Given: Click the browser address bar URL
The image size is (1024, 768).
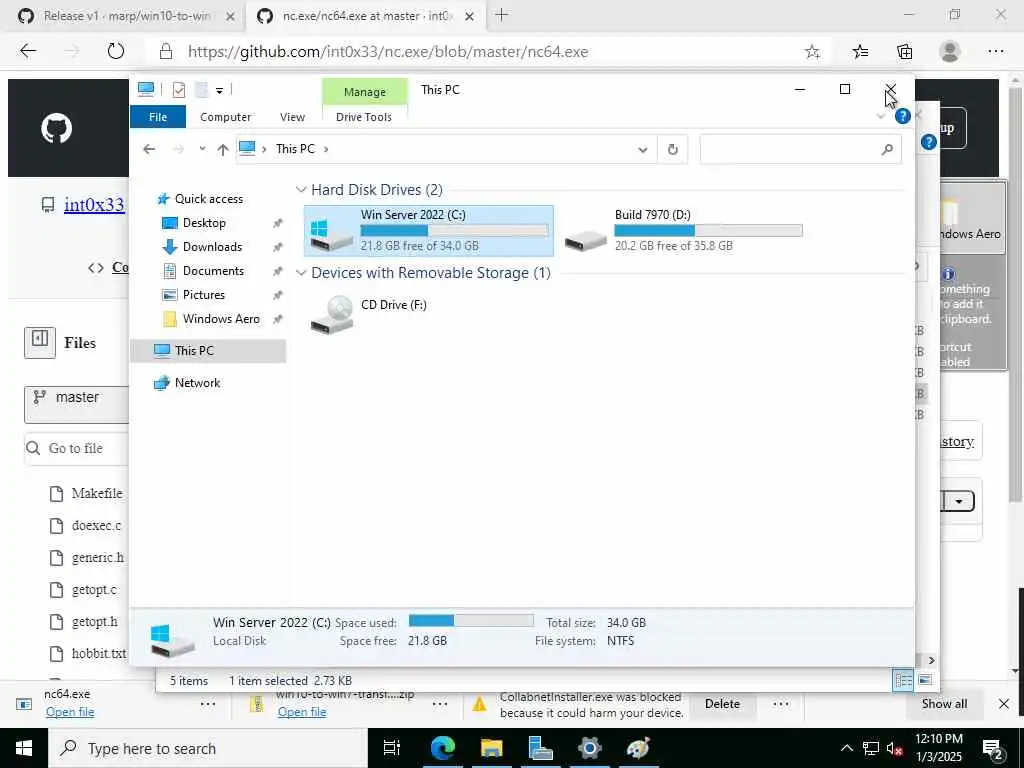Looking at the screenshot, I should (388, 52).
